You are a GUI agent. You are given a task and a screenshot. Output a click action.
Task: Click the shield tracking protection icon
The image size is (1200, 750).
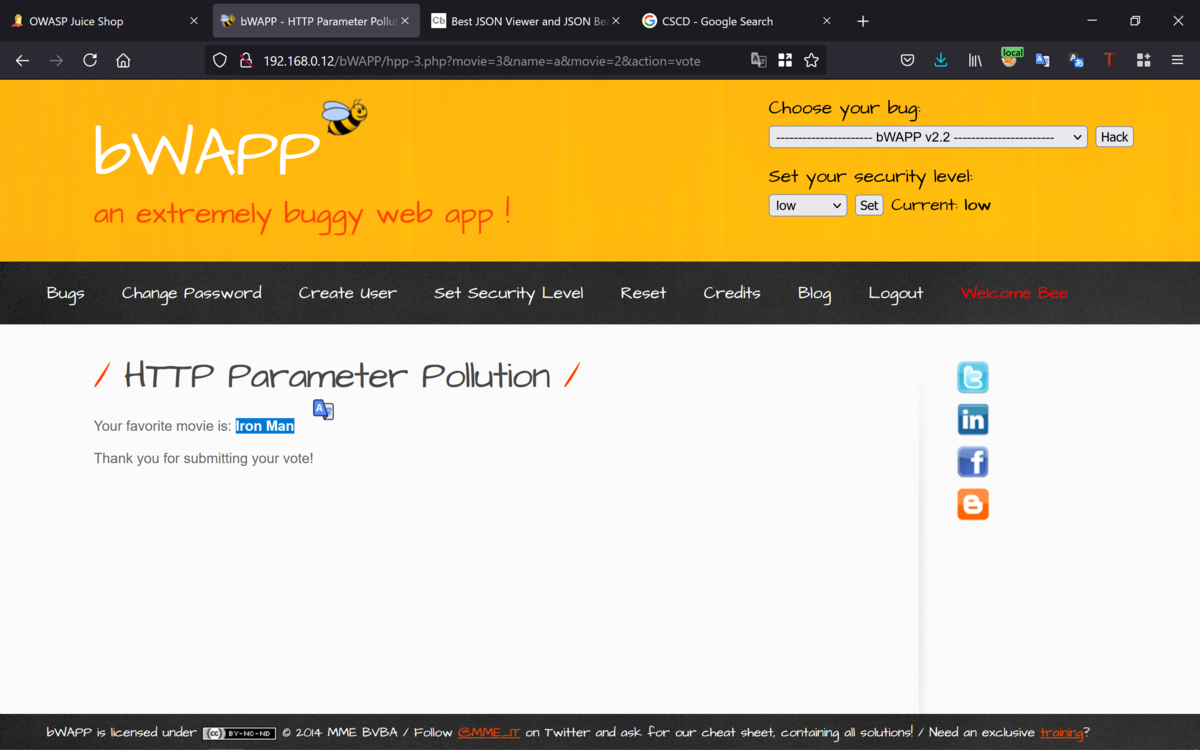pos(220,60)
